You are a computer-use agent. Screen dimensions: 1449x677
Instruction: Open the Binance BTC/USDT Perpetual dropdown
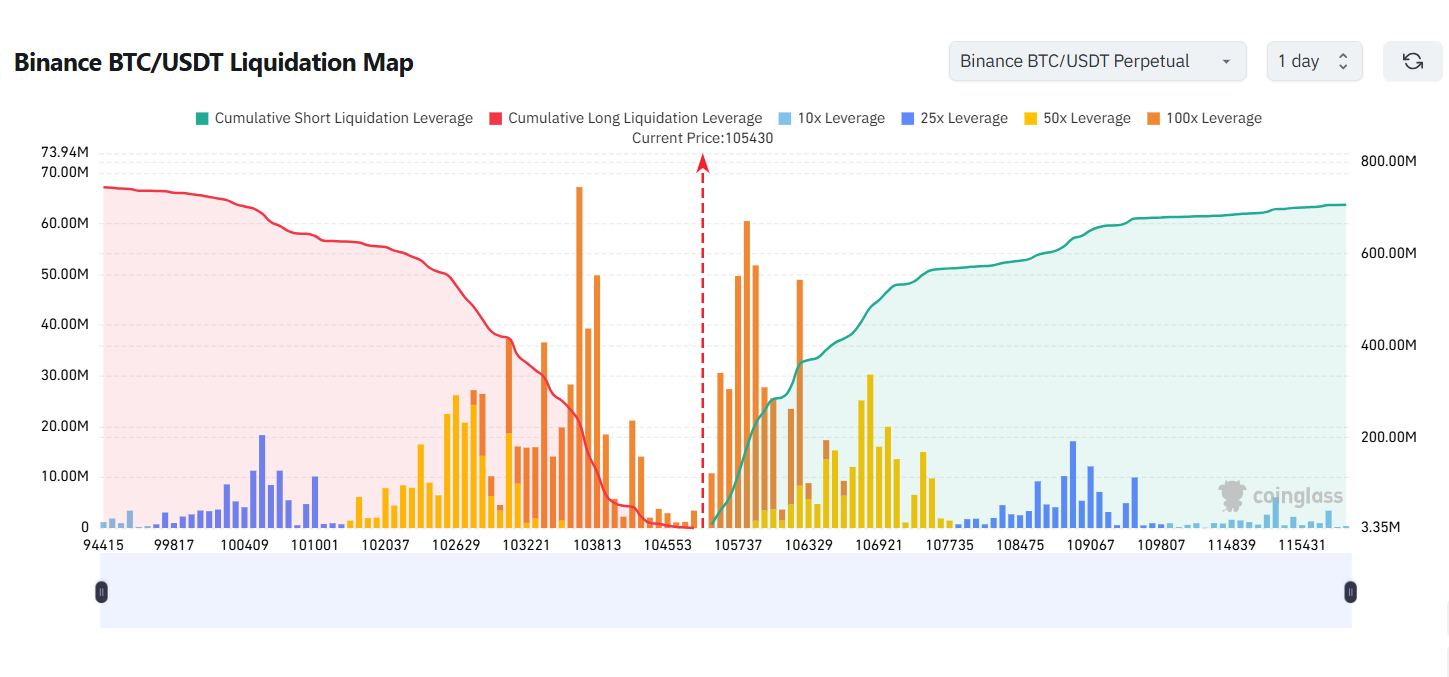tap(1097, 61)
